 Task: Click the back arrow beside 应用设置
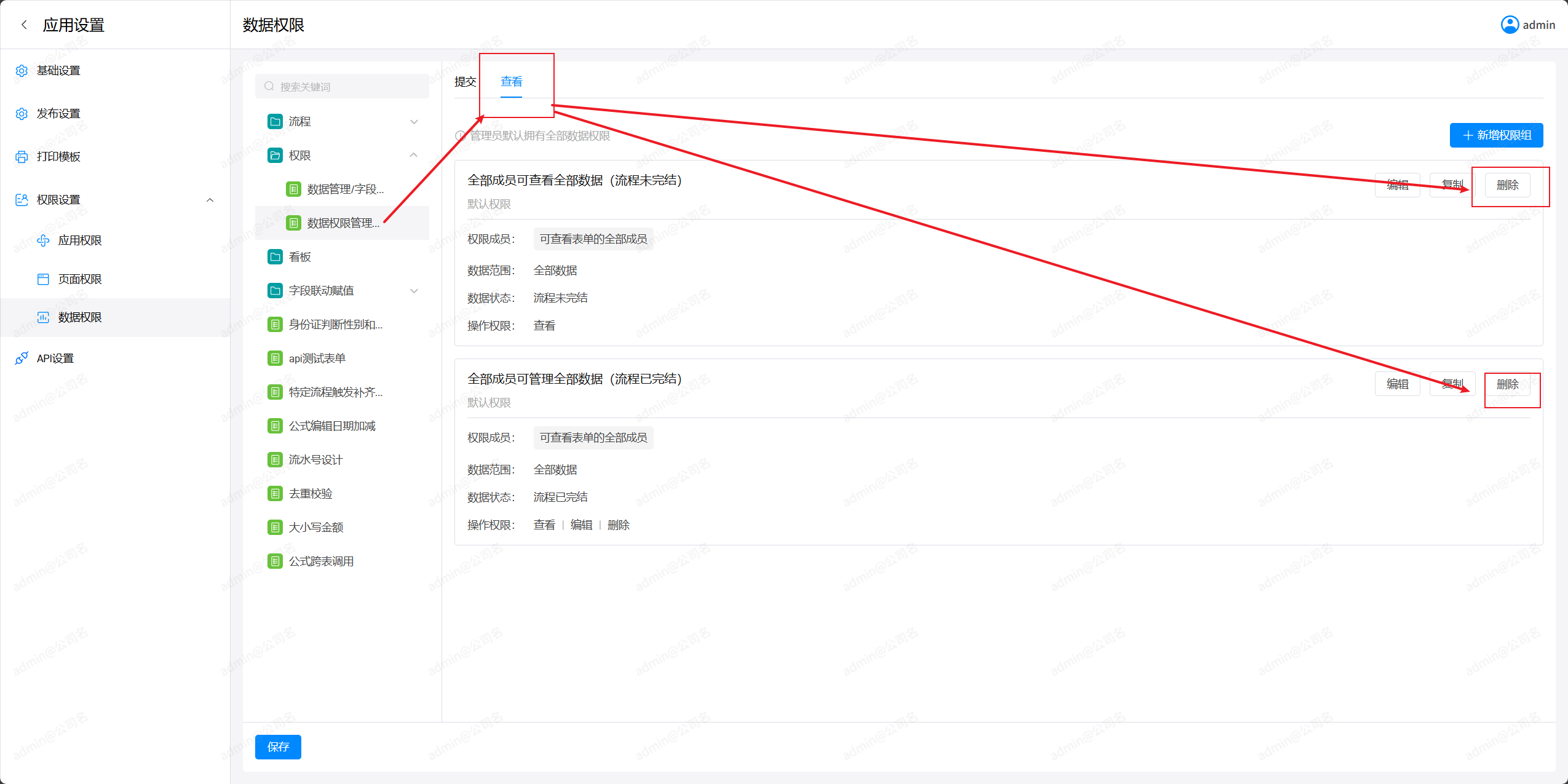coord(24,25)
